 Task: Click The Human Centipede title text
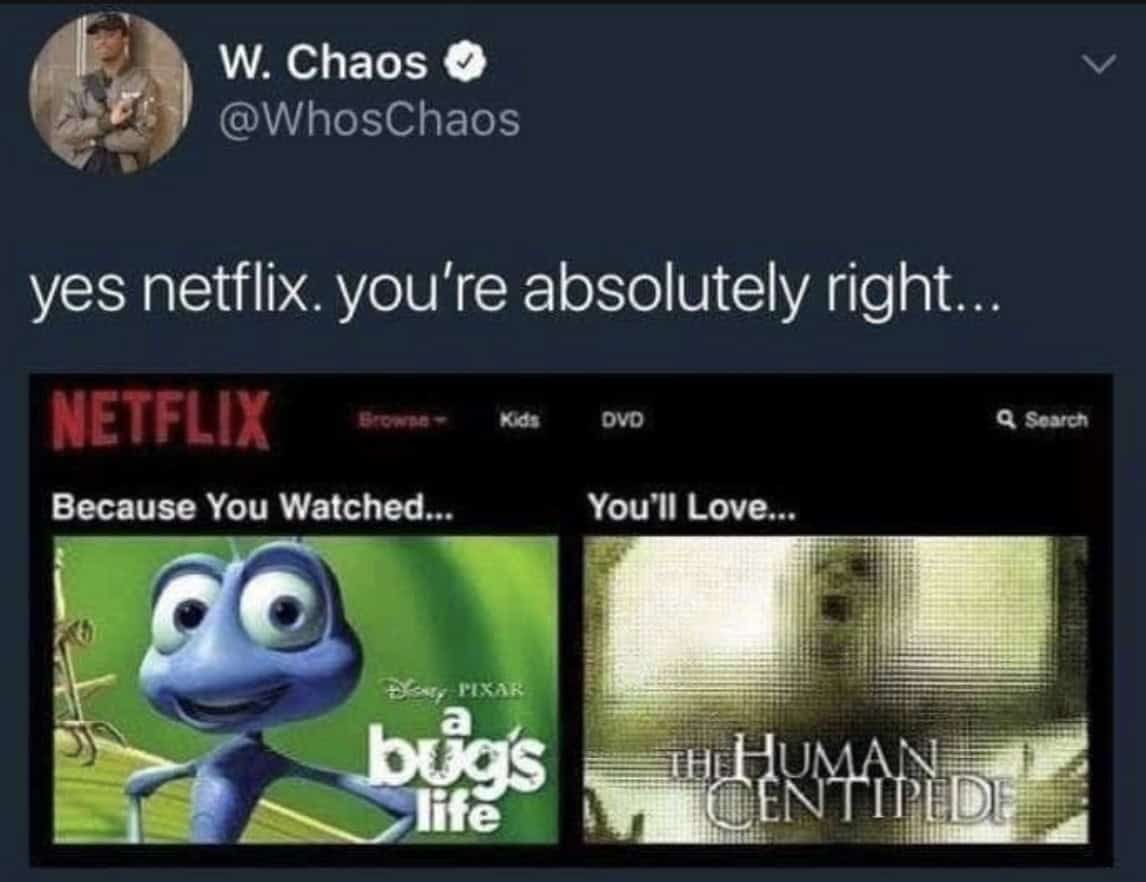coord(840,781)
